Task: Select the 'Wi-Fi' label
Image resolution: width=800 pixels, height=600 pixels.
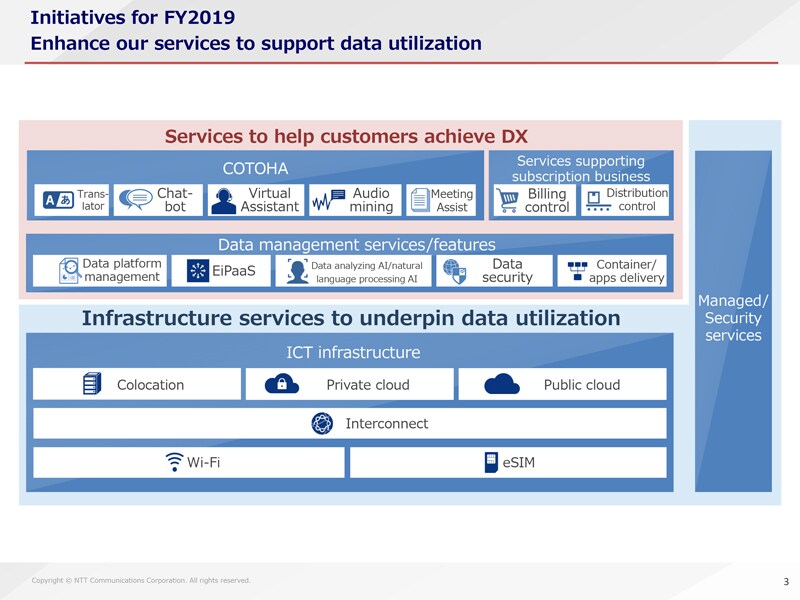Action: (x=203, y=462)
